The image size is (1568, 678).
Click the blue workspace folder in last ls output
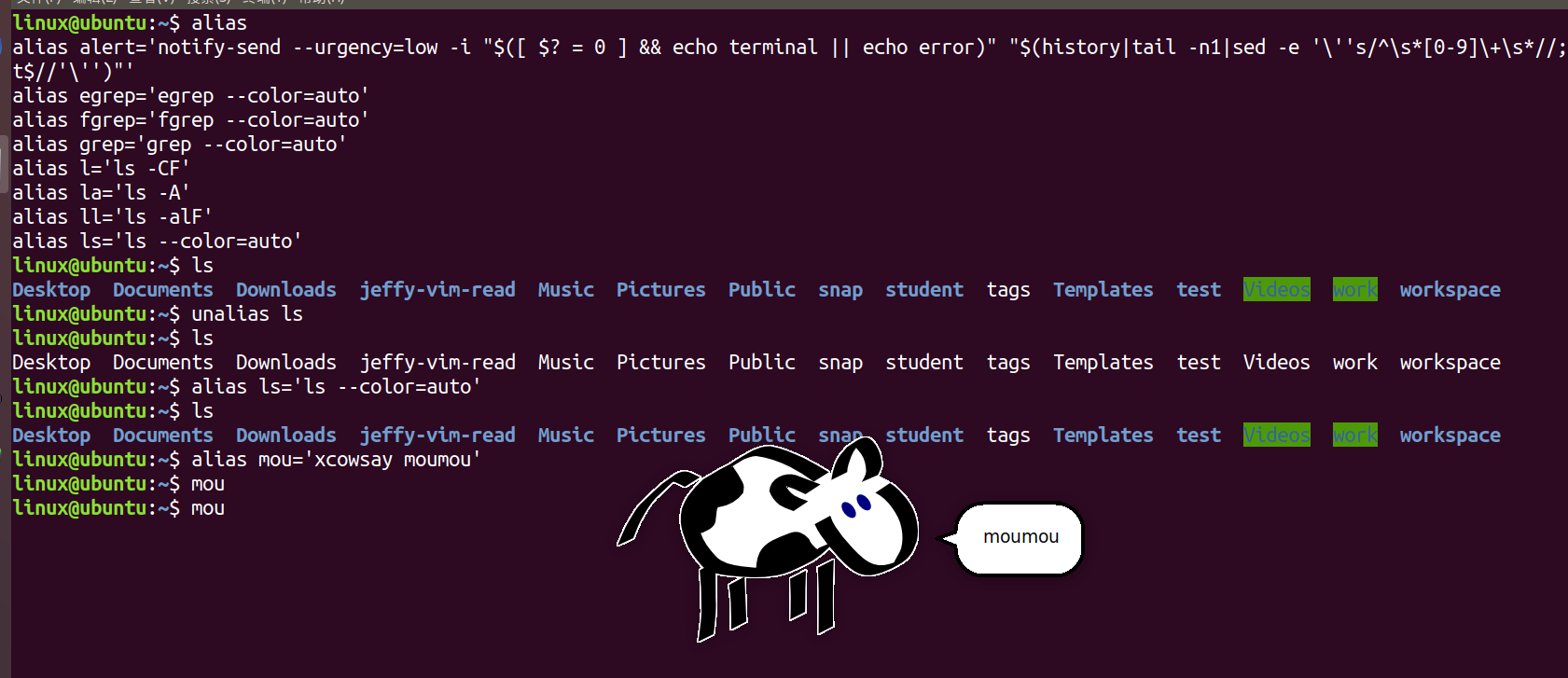tap(1450, 435)
